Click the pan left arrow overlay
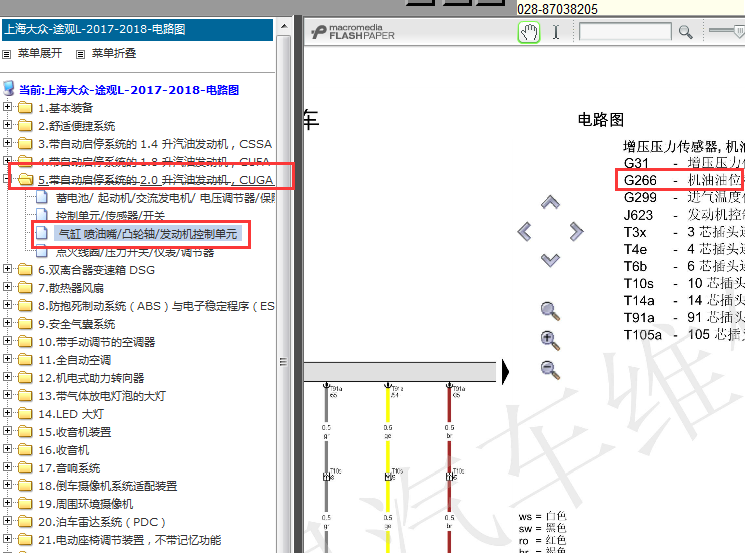Viewport: 745px width, 553px height. pos(525,231)
